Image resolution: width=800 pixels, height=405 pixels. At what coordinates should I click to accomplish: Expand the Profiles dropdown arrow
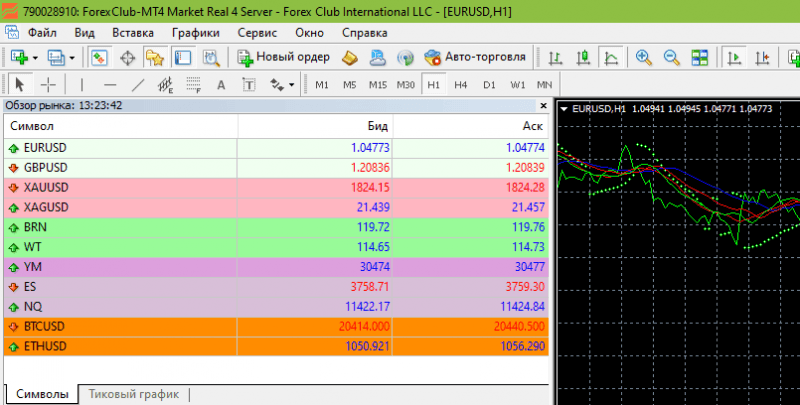click(72, 58)
